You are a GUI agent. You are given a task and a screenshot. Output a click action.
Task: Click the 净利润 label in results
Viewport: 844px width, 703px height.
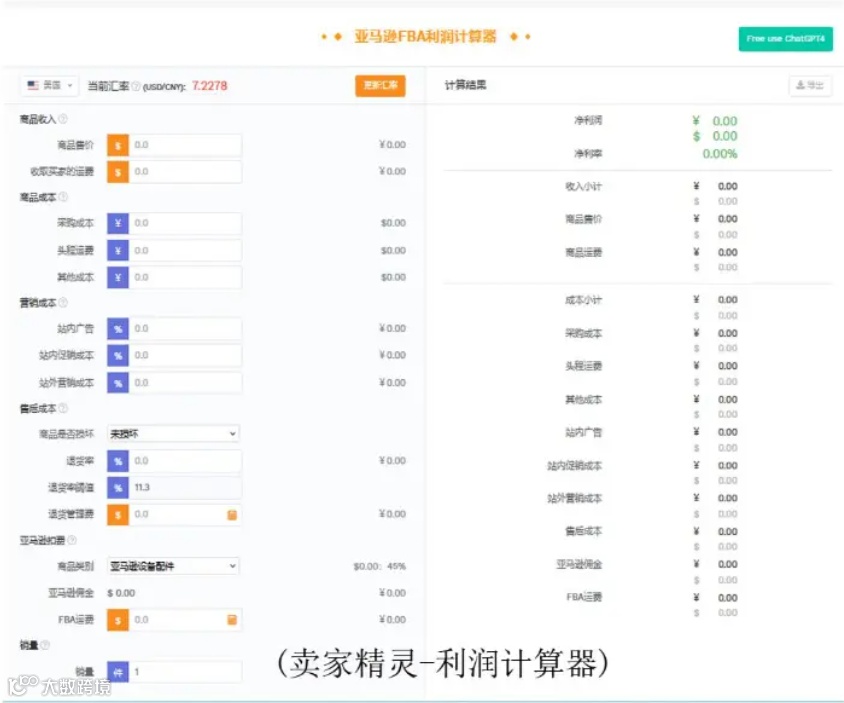588,120
